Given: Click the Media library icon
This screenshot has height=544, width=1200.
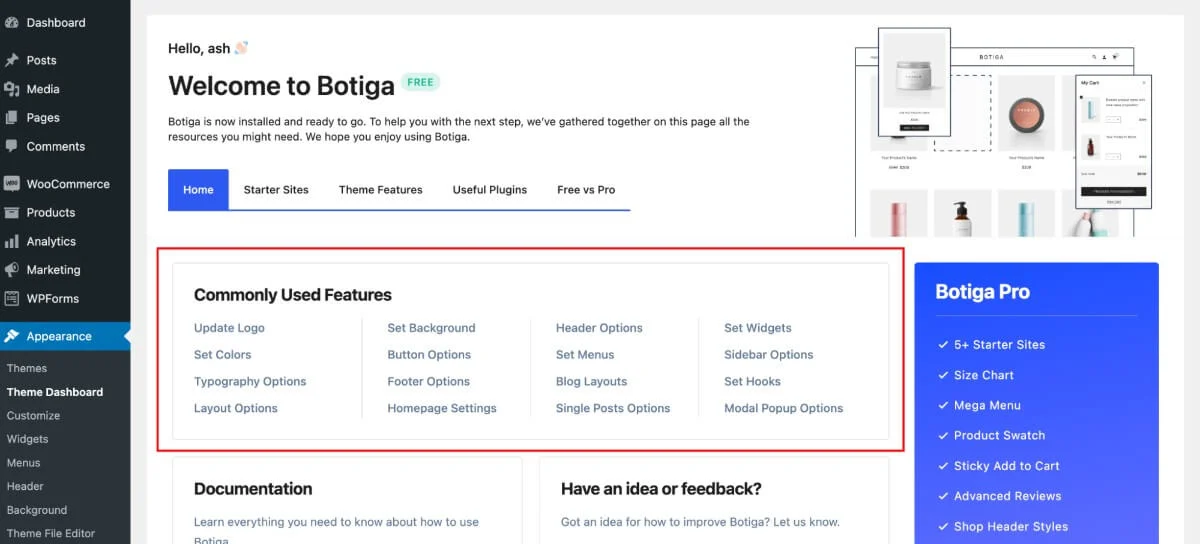Looking at the screenshot, I should pos(12,89).
